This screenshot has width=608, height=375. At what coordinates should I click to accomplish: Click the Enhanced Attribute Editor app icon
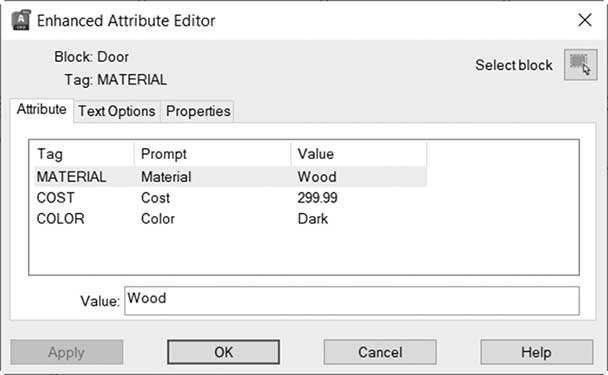click(21, 20)
